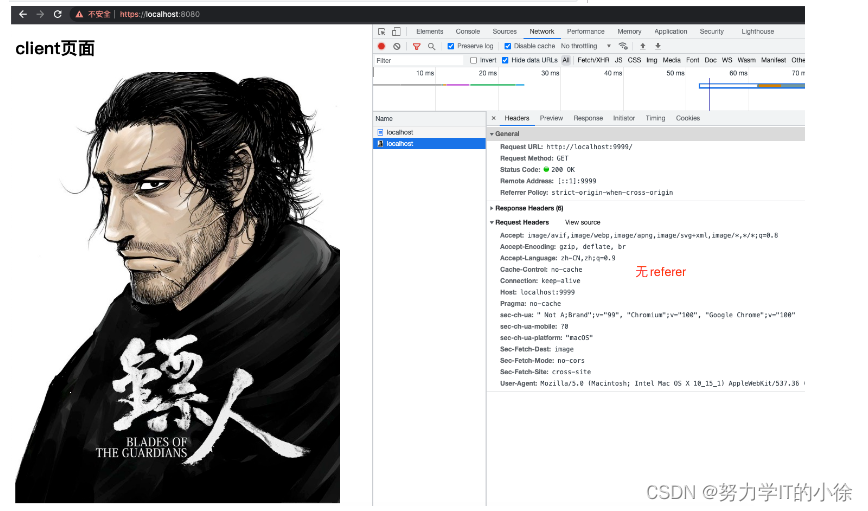Toggle Disable cache checkbox
This screenshot has height=511, width=868.
508,46
